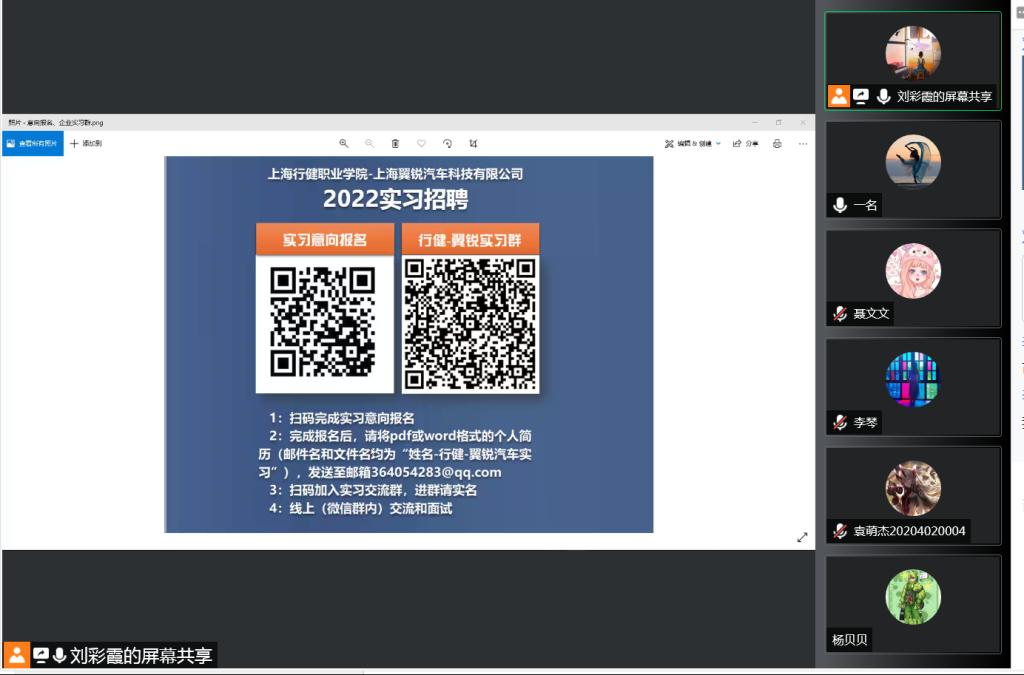Click the muted microphone icon beside 聂文文

coord(840,314)
